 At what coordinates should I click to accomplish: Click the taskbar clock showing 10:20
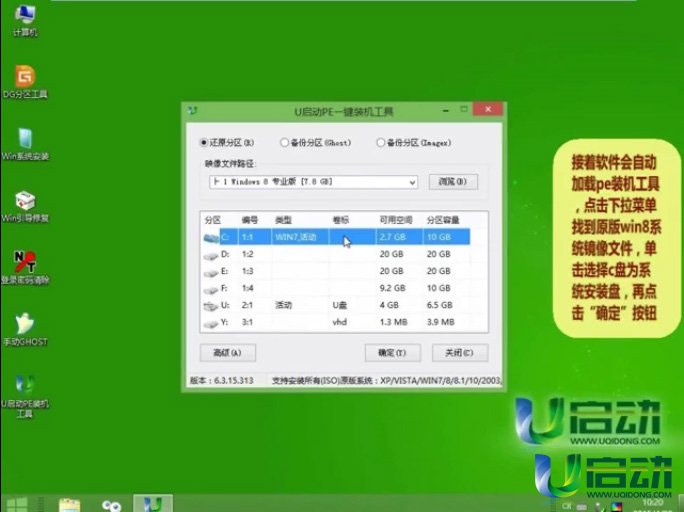coord(653,503)
